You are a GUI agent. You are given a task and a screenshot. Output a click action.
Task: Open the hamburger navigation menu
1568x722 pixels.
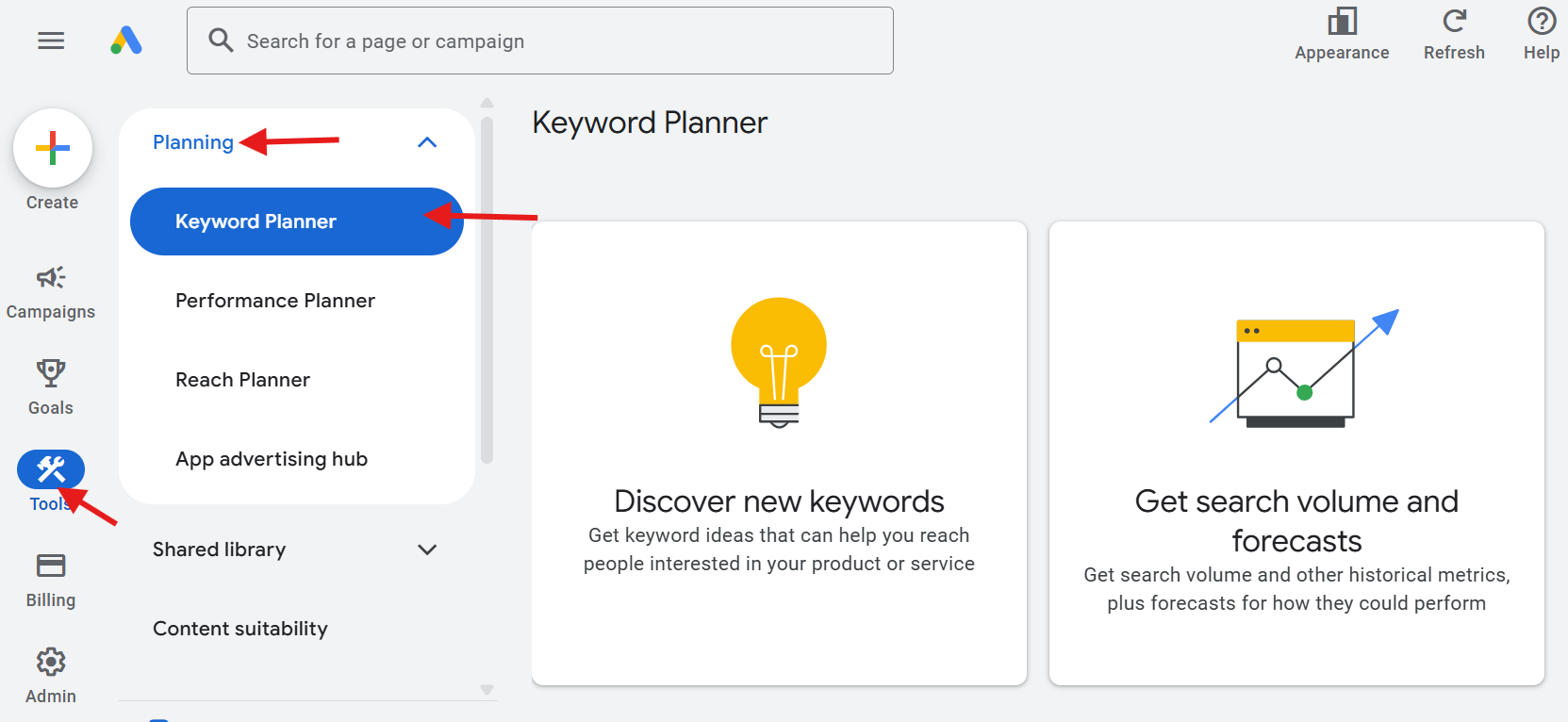tap(50, 41)
